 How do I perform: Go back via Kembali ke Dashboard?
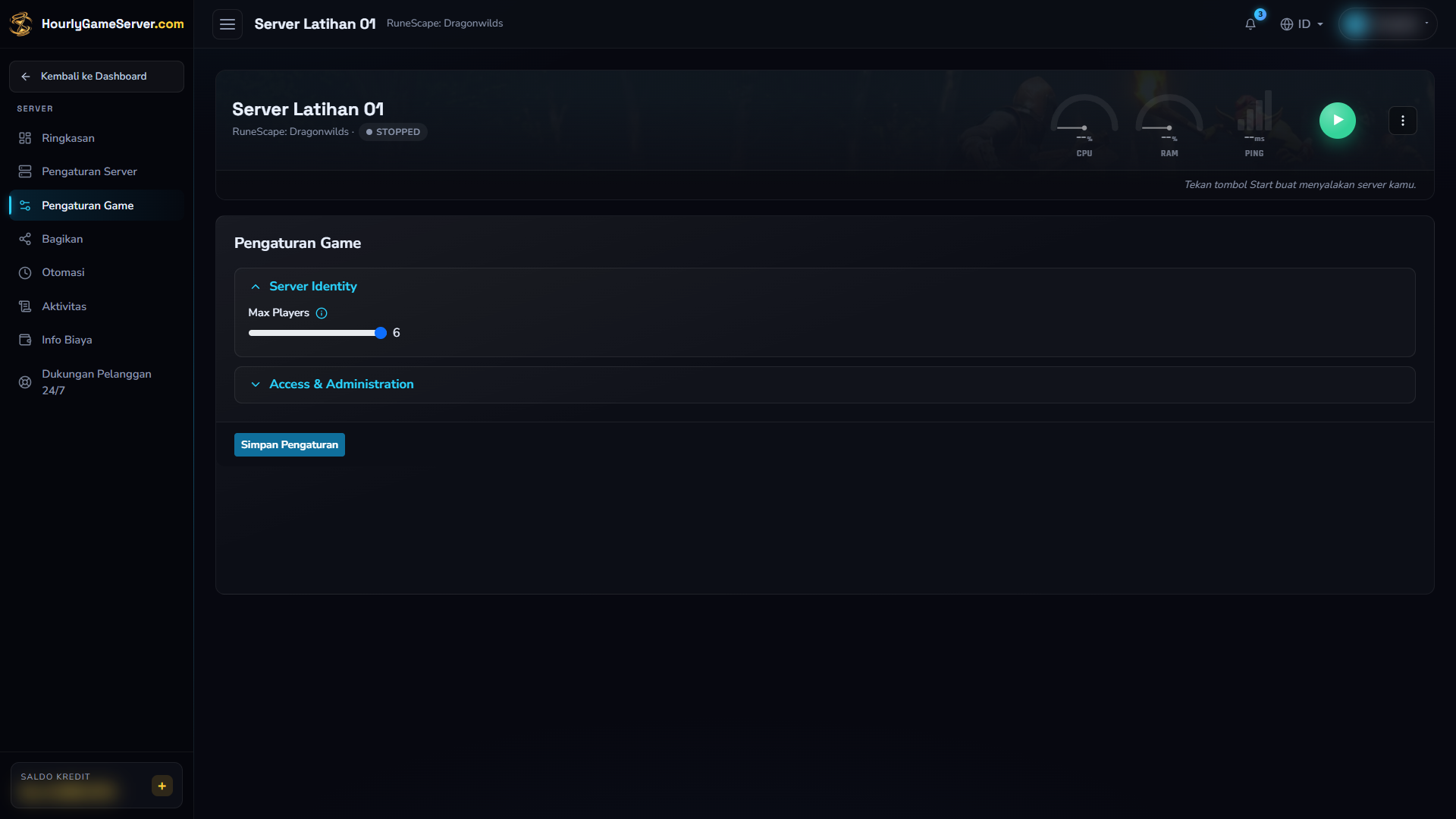(96, 77)
